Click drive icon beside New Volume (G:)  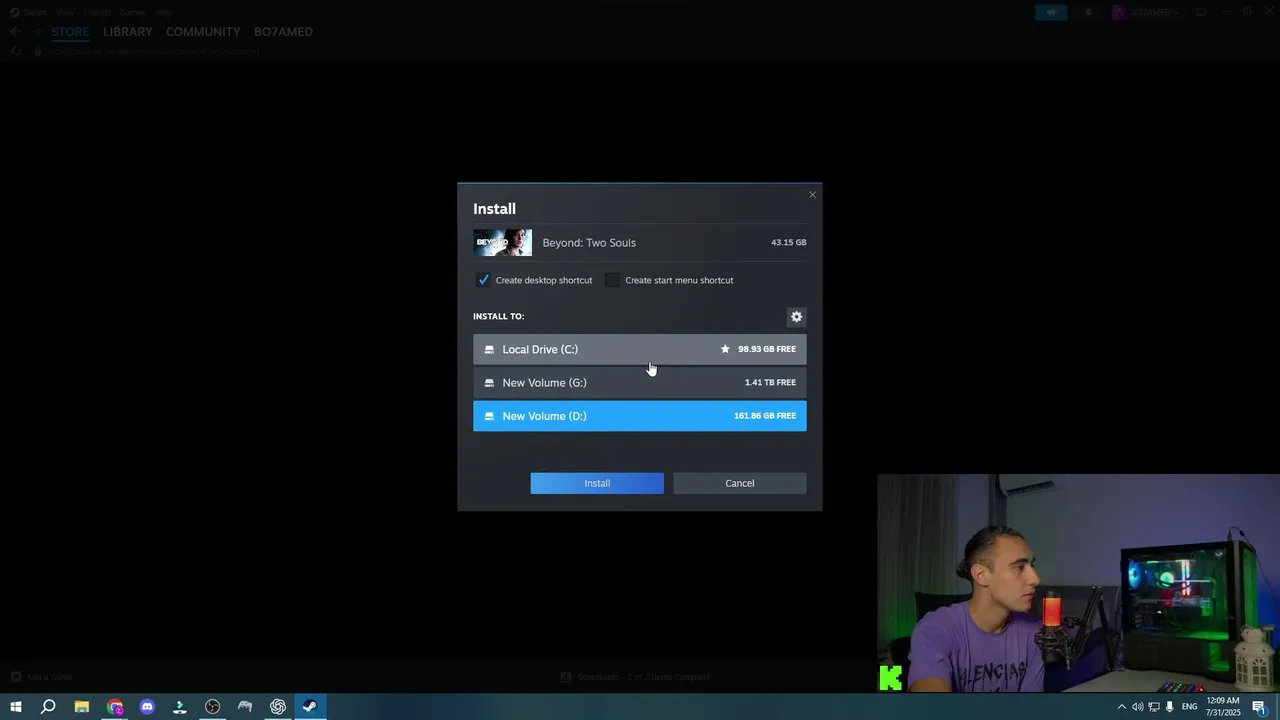[489, 383]
